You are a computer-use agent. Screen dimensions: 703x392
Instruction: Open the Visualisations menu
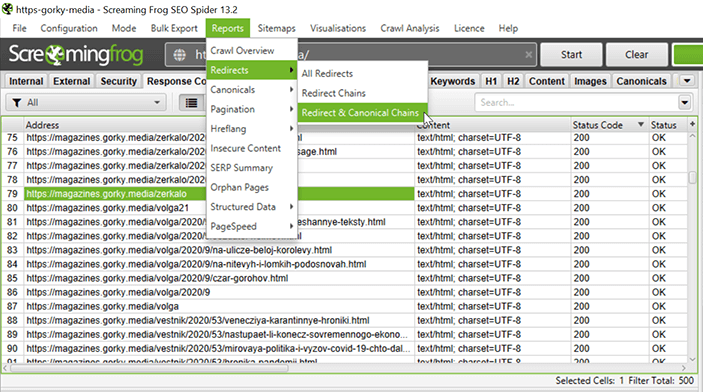click(x=338, y=28)
